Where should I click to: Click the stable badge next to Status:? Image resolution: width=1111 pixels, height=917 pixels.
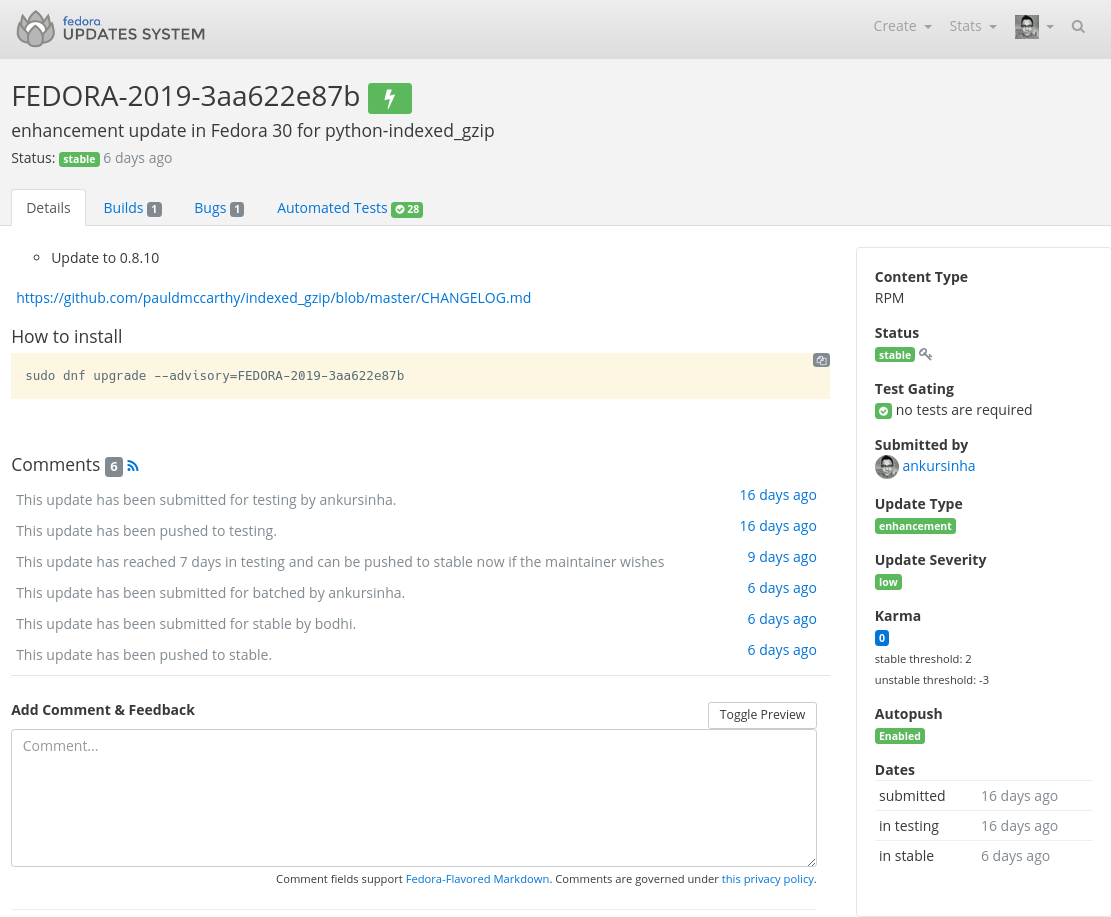[79, 159]
